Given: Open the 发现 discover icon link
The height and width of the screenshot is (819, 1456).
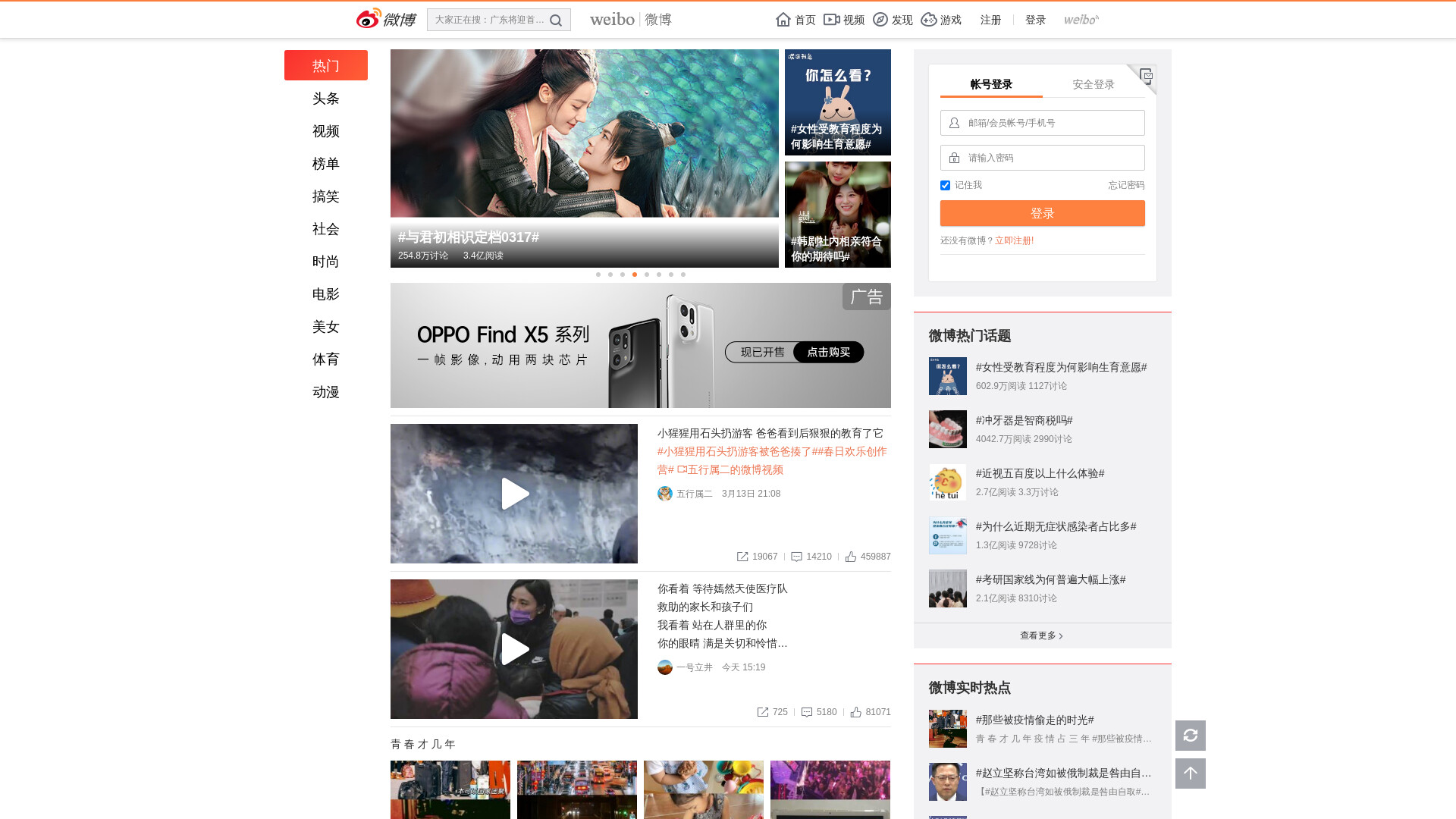Looking at the screenshot, I should click(x=893, y=20).
